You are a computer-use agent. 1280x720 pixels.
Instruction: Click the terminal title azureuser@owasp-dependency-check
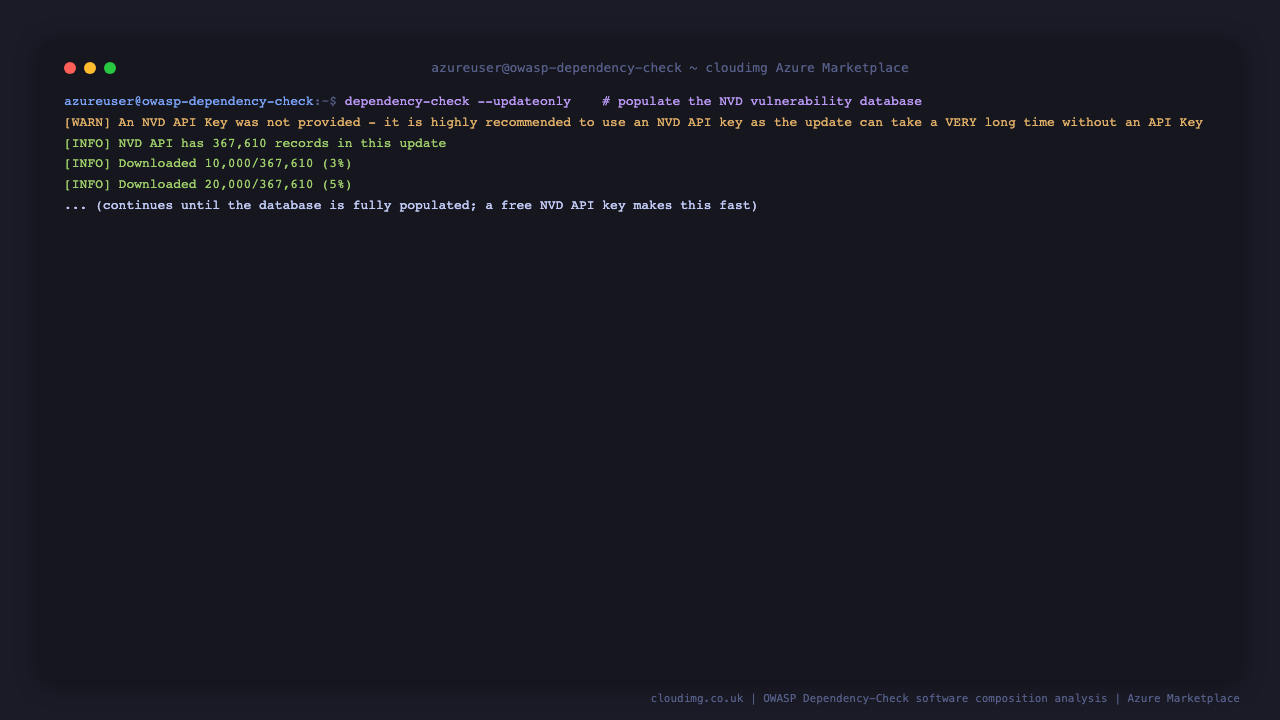pyautogui.click(x=670, y=68)
